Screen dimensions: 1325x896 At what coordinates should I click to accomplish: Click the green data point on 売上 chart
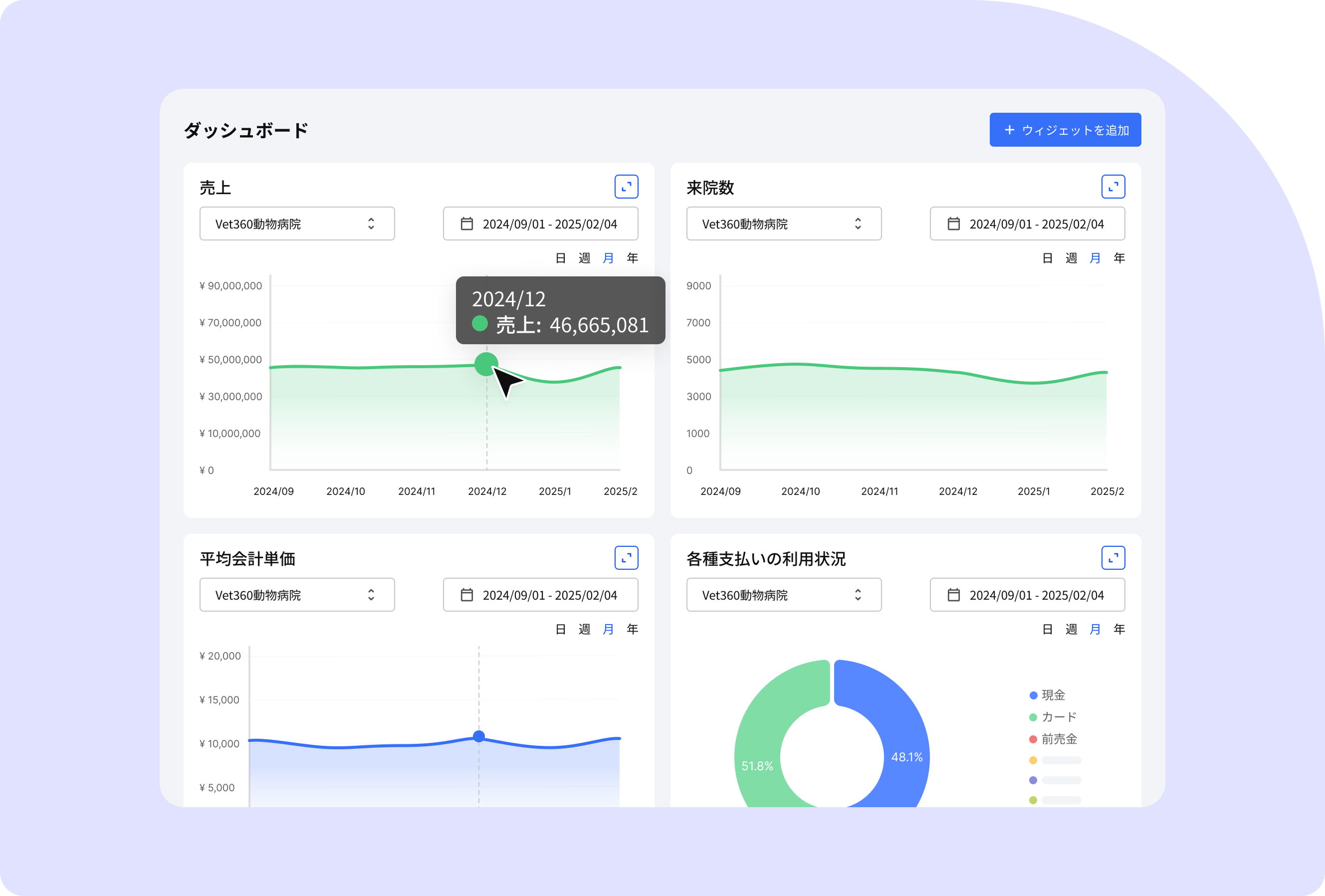486,364
